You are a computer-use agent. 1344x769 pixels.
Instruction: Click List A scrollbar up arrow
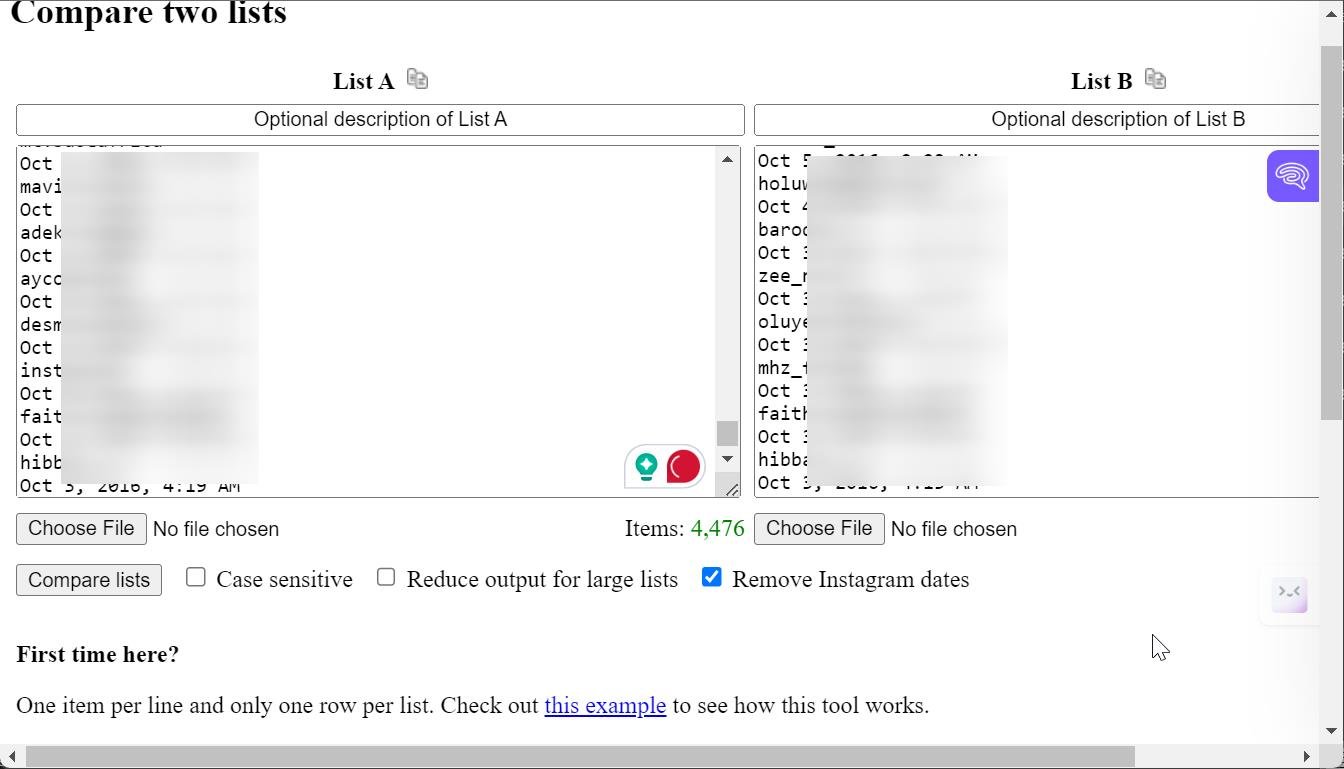(x=727, y=159)
